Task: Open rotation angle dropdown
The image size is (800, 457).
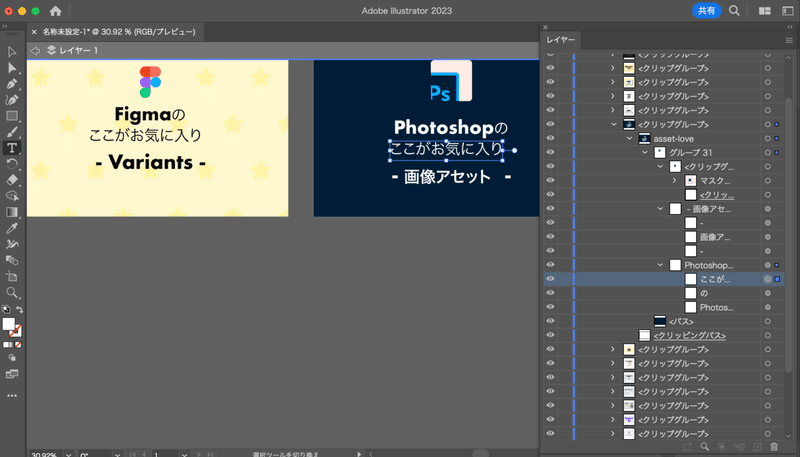Action: pyautogui.click(x=117, y=454)
